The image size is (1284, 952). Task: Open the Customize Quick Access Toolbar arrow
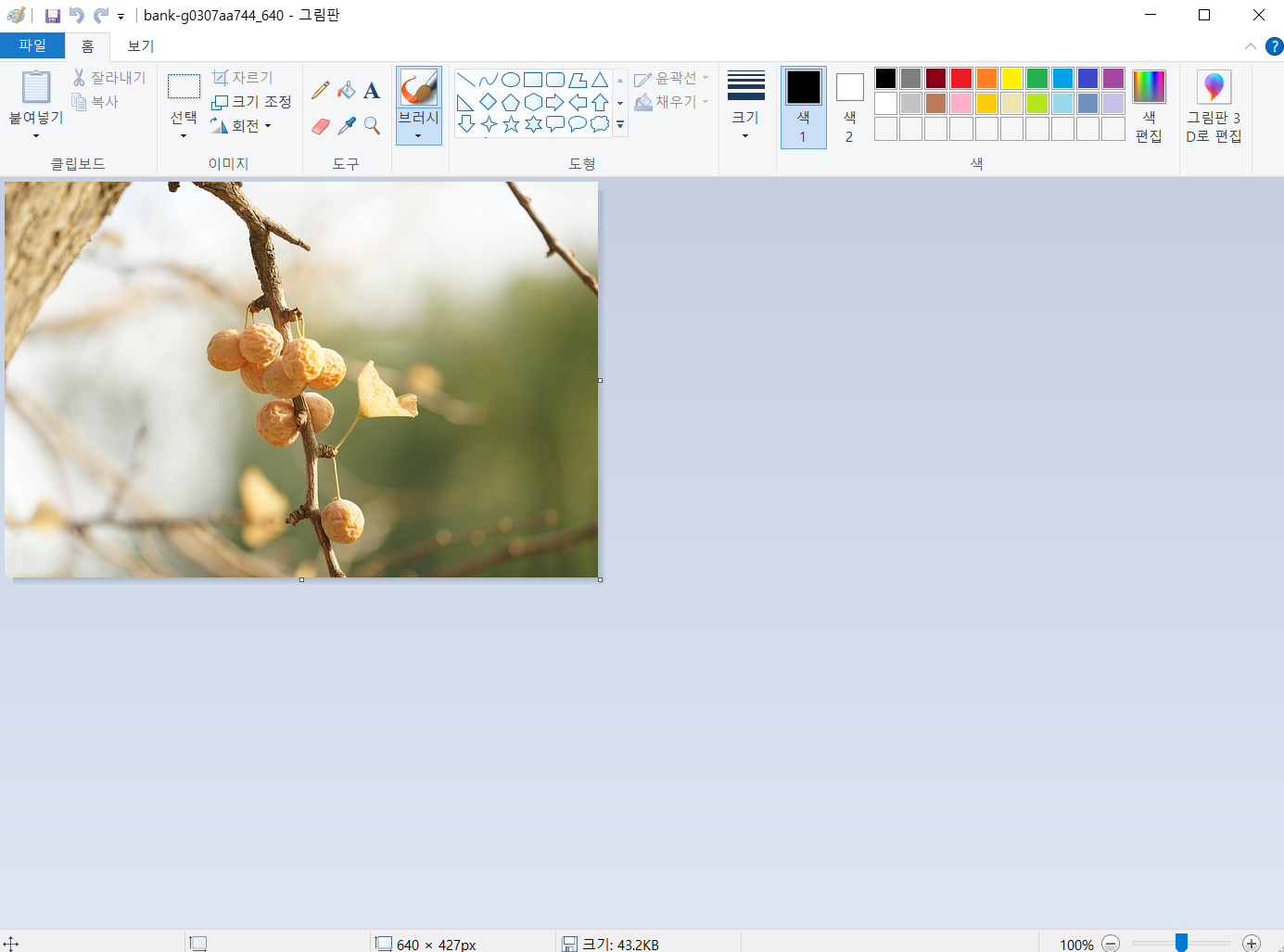tap(121, 16)
